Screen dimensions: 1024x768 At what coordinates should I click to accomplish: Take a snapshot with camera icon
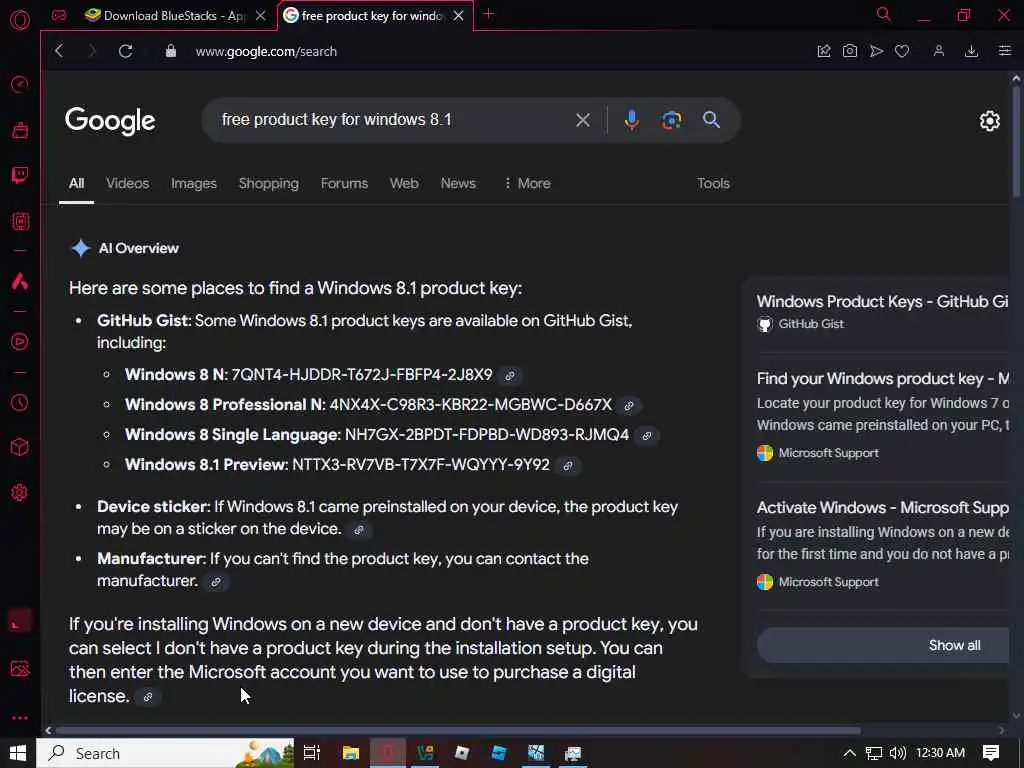(850, 51)
